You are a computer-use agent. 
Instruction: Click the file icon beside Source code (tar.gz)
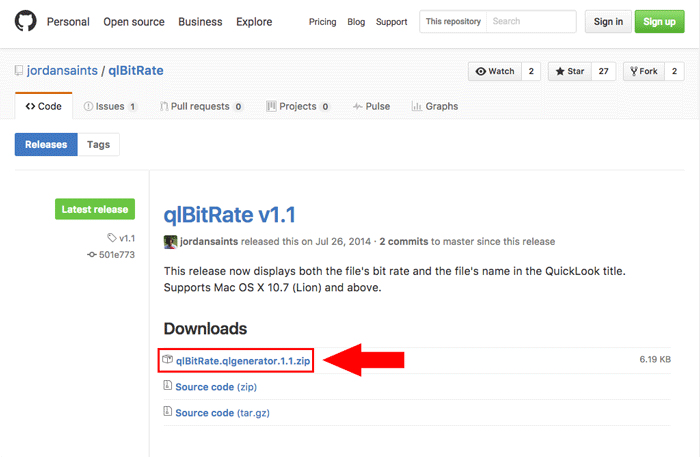(167, 411)
